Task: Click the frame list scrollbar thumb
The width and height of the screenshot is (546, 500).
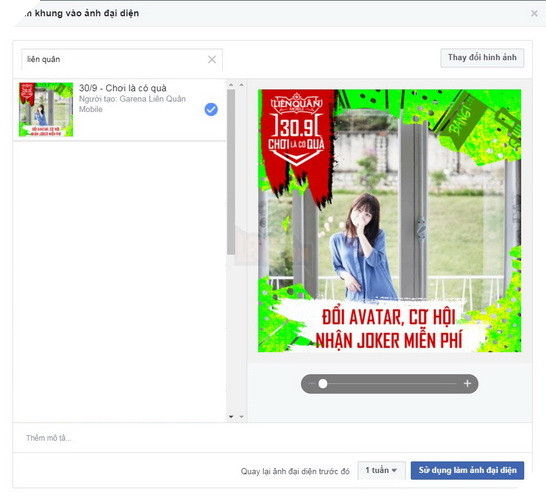Action: pyautogui.click(x=231, y=172)
